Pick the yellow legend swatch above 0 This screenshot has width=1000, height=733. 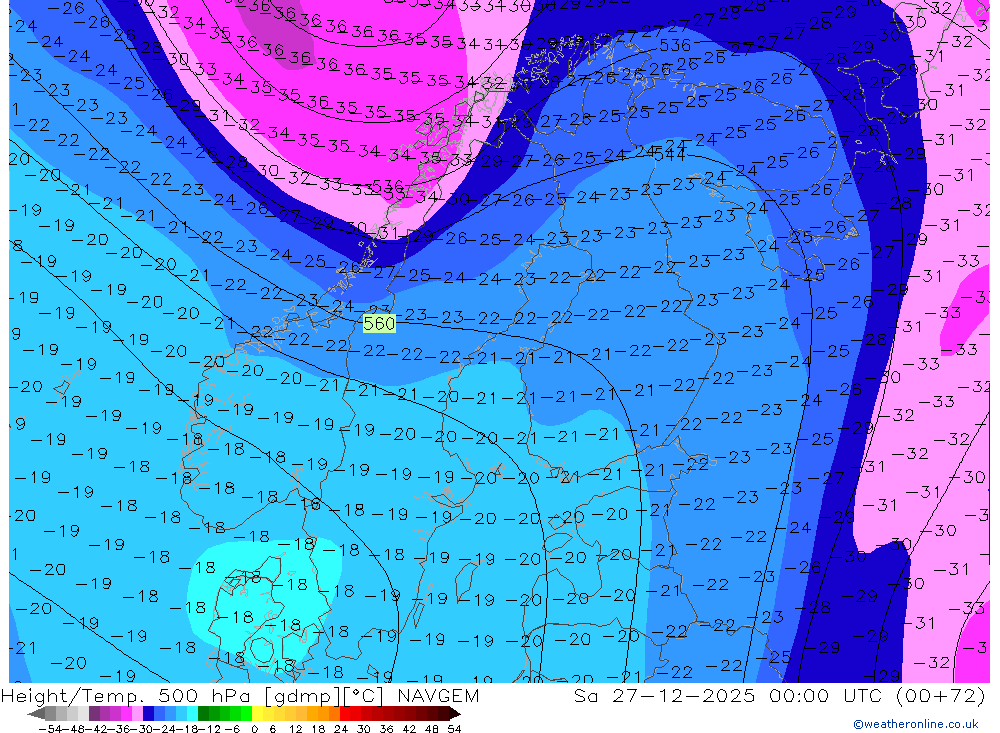point(258,713)
